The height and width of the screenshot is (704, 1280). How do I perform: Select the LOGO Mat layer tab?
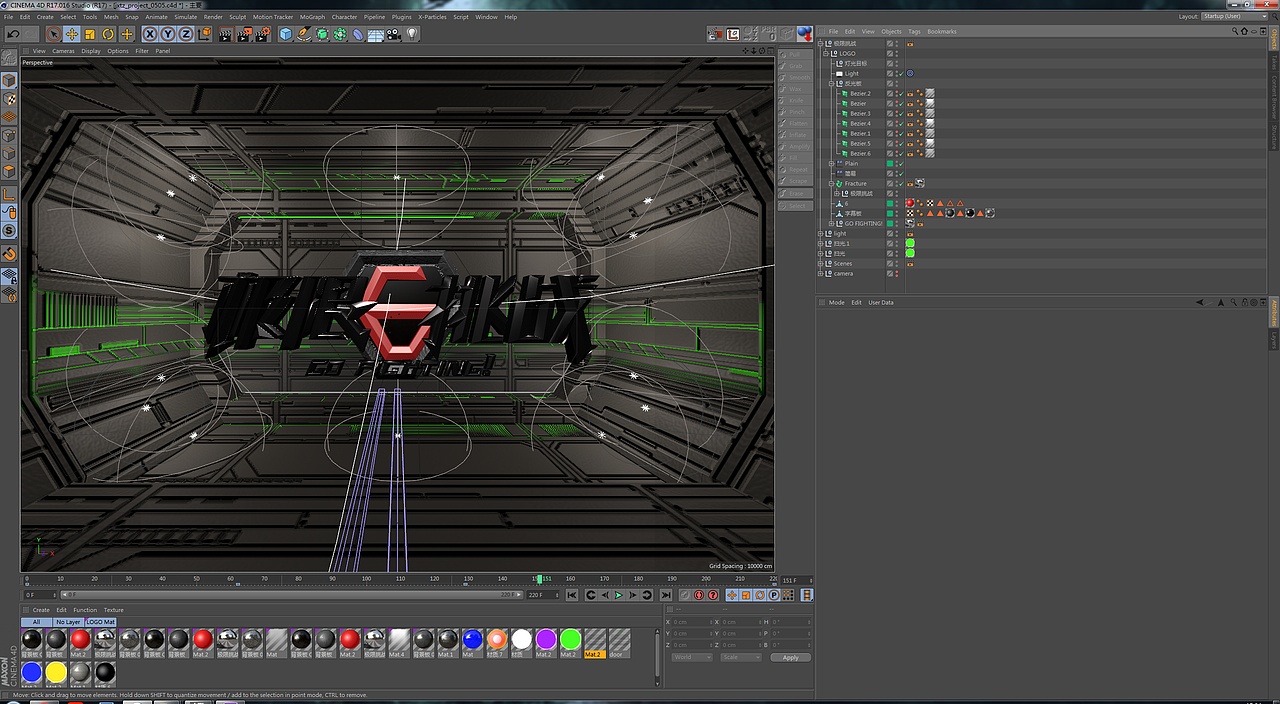(100, 622)
